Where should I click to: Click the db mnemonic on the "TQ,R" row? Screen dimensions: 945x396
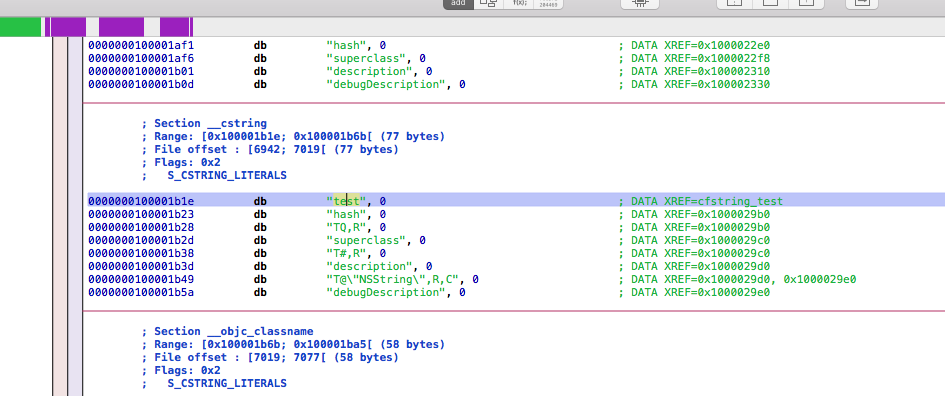(x=260, y=227)
